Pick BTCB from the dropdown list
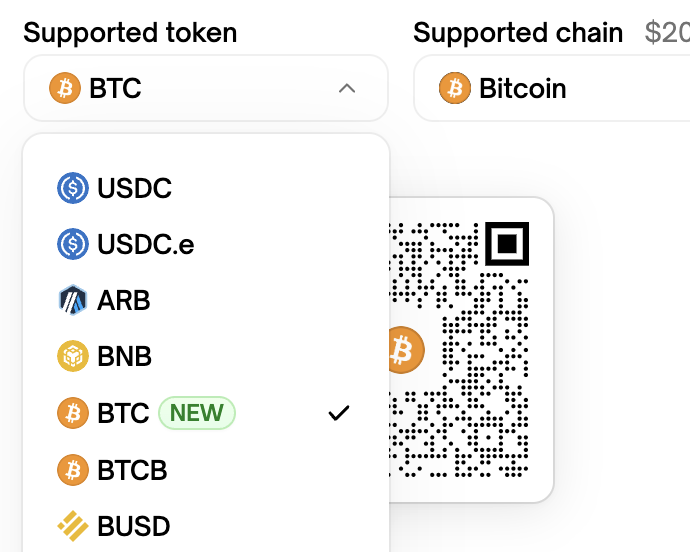Image resolution: width=690 pixels, height=552 pixels. (x=132, y=469)
